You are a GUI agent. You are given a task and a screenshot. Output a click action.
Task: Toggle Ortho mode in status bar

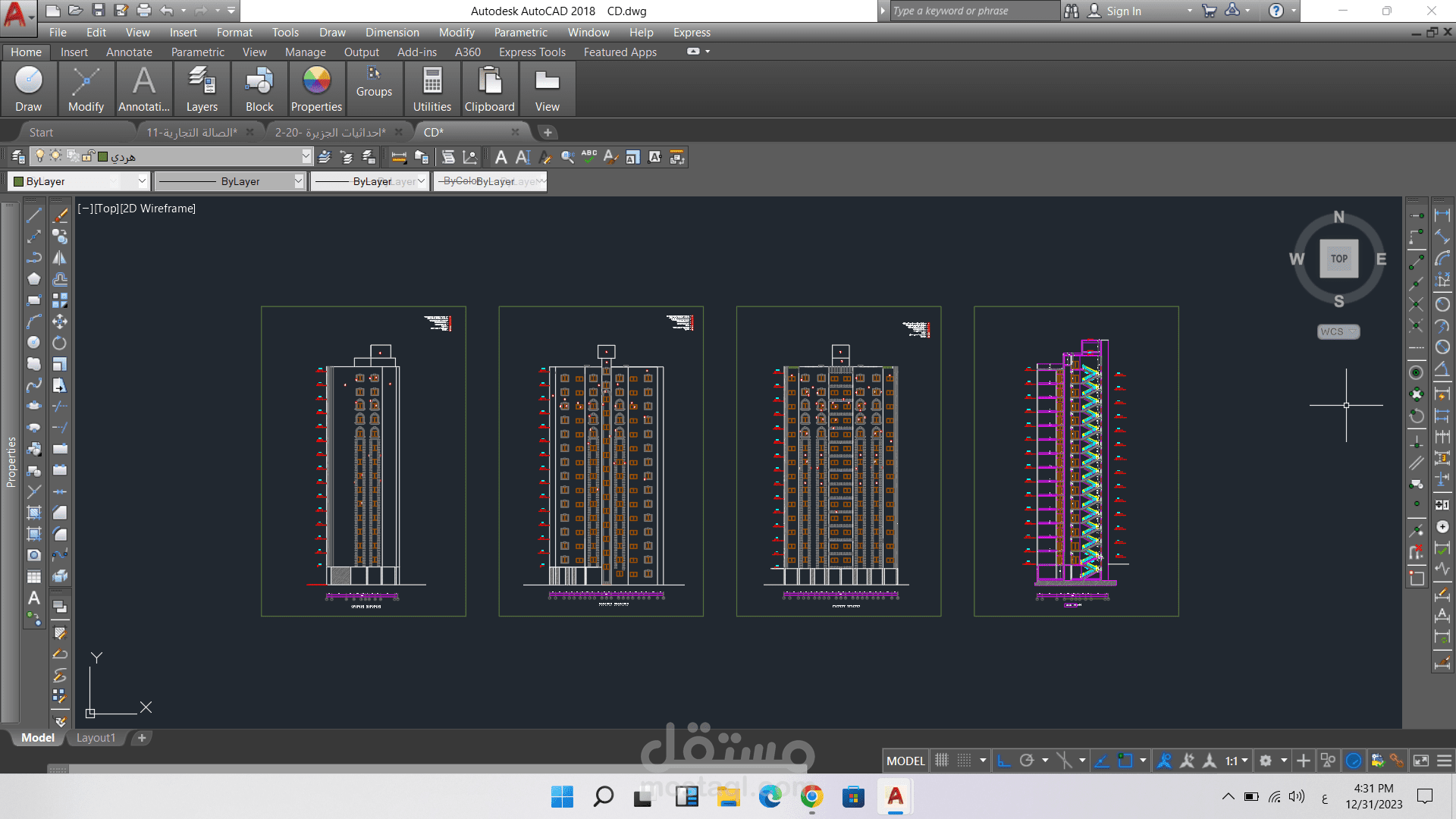[1004, 761]
